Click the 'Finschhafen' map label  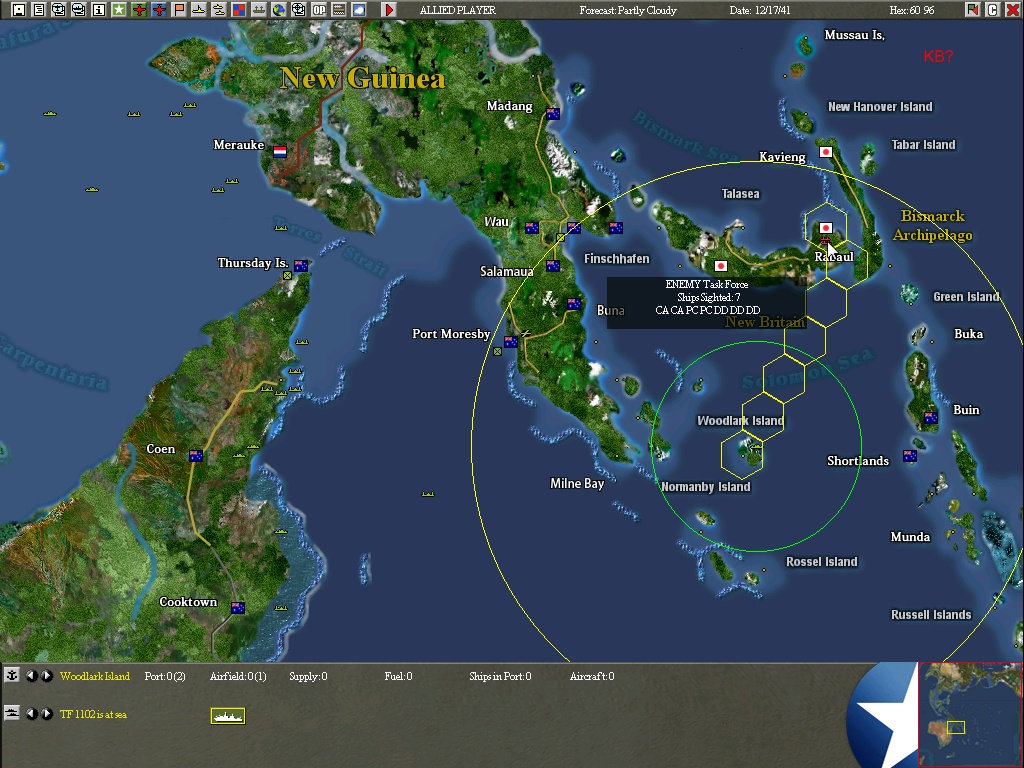616,259
